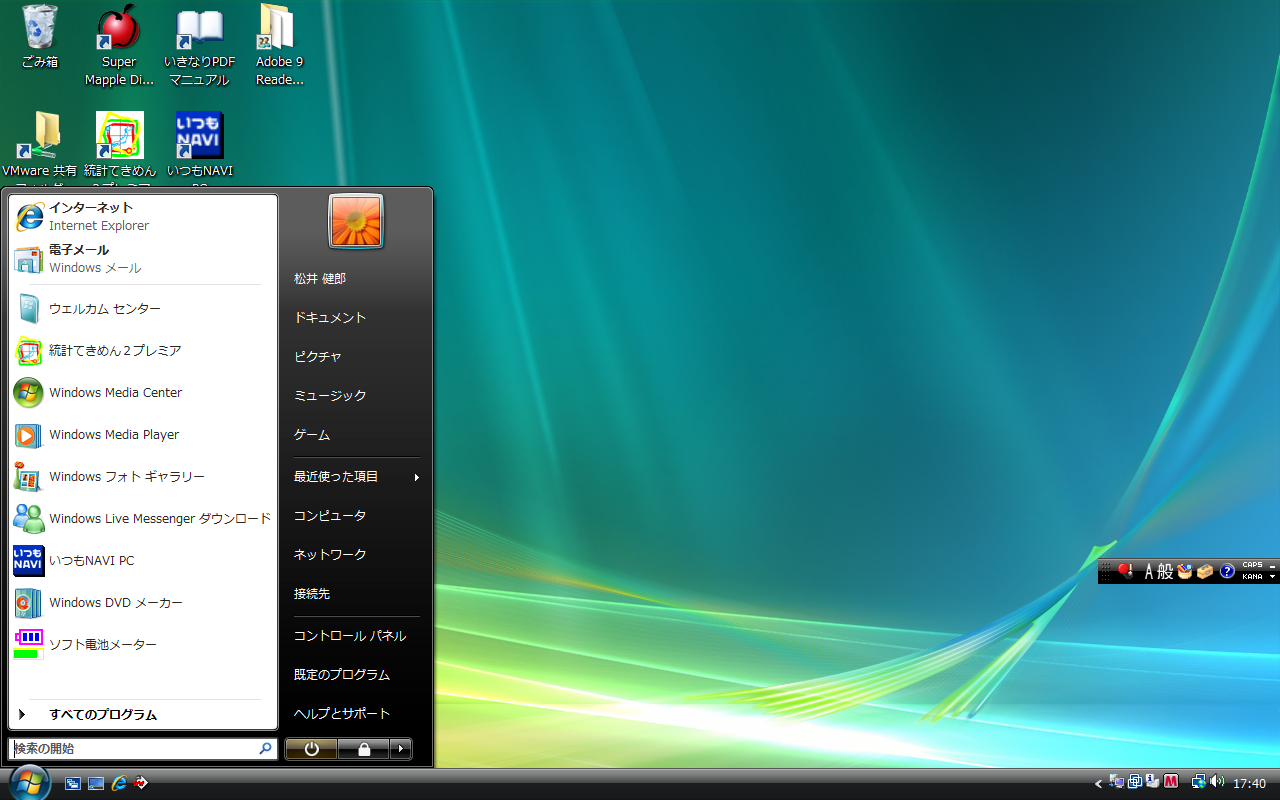Open the language bar help question icon

1227,572
